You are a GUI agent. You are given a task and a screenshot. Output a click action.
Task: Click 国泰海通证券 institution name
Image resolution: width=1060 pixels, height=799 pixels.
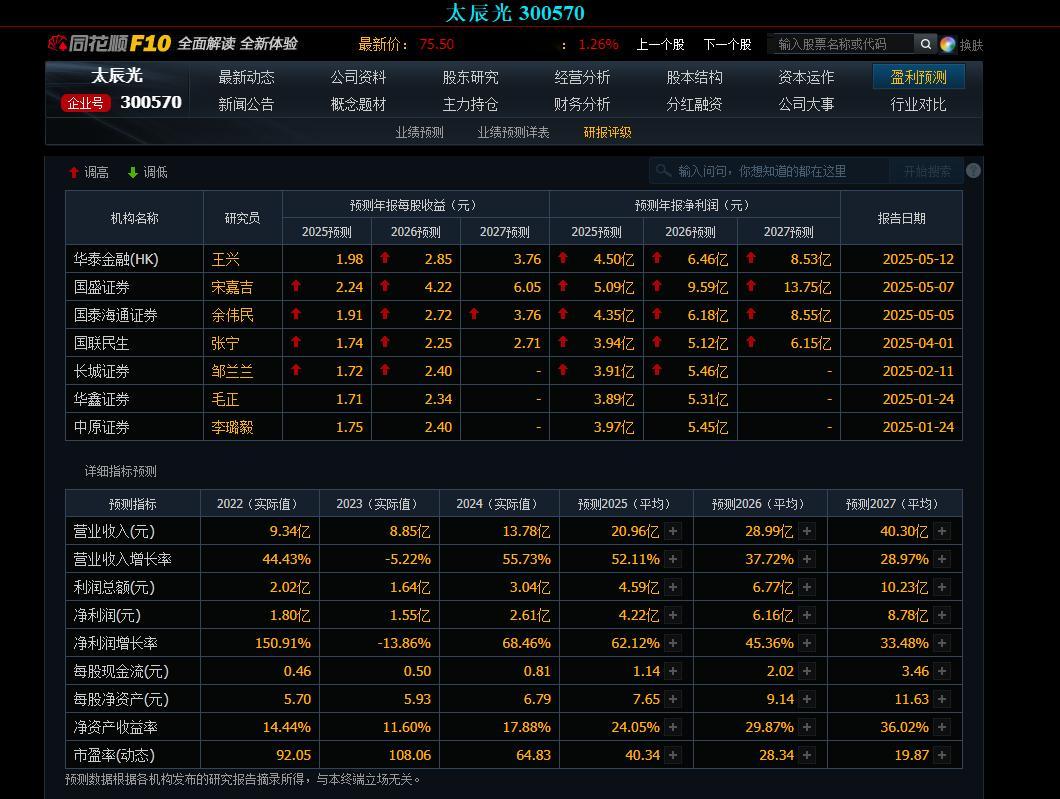pyautogui.click(x=116, y=315)
